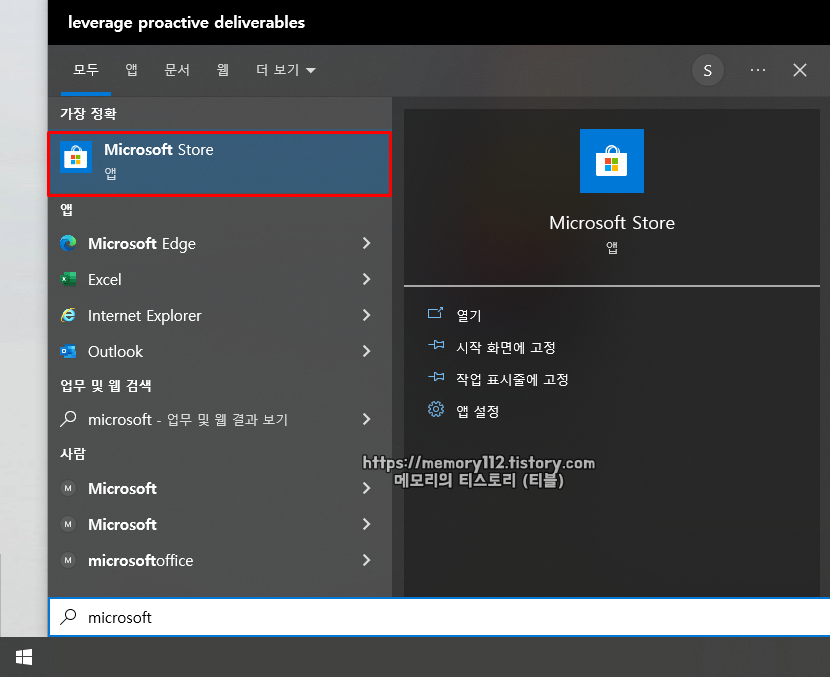830x677 pixels.
Task: Click the large Microsoft Store preview tile
Action: [x=612, y=161]
